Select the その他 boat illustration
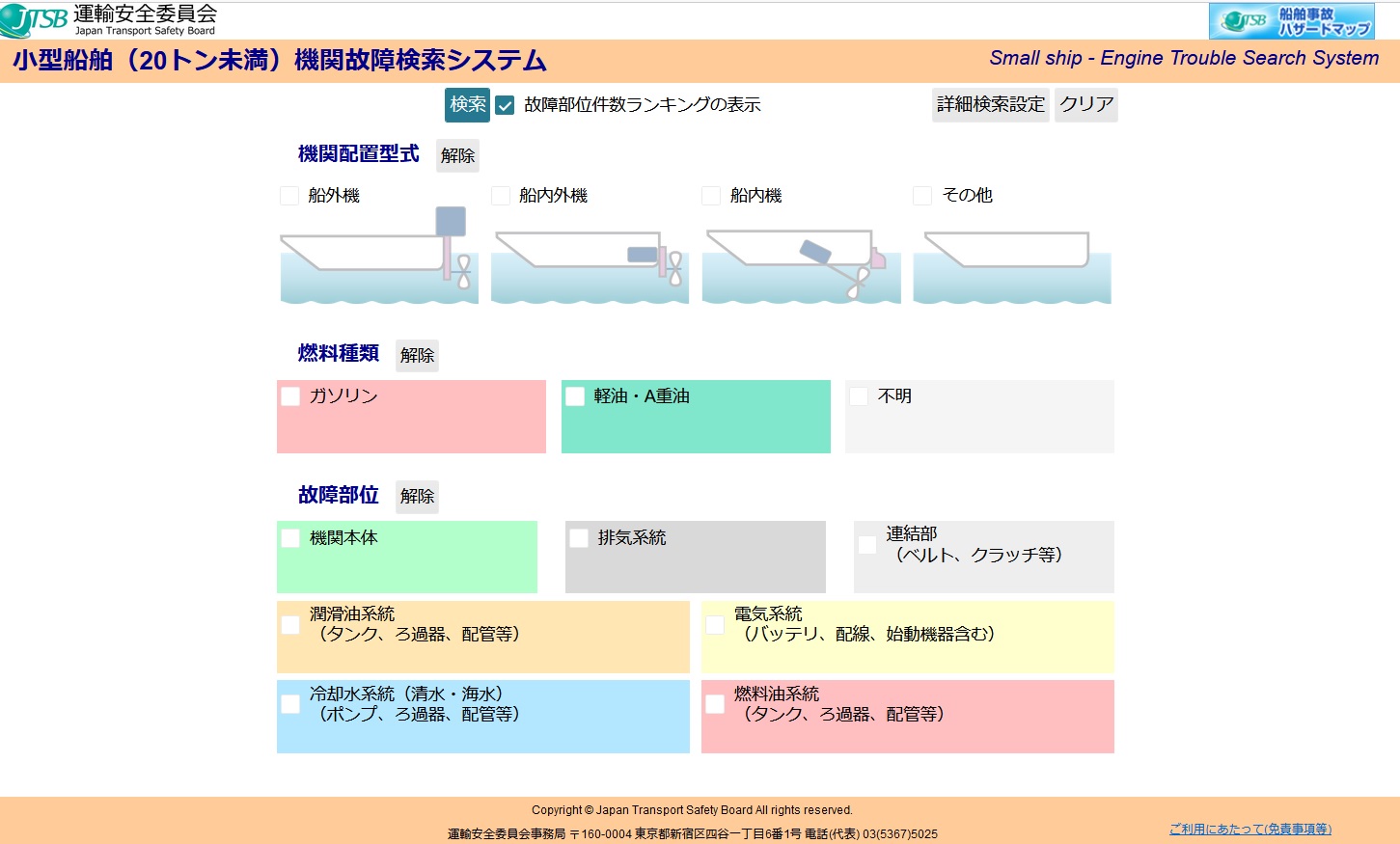 1012,266
